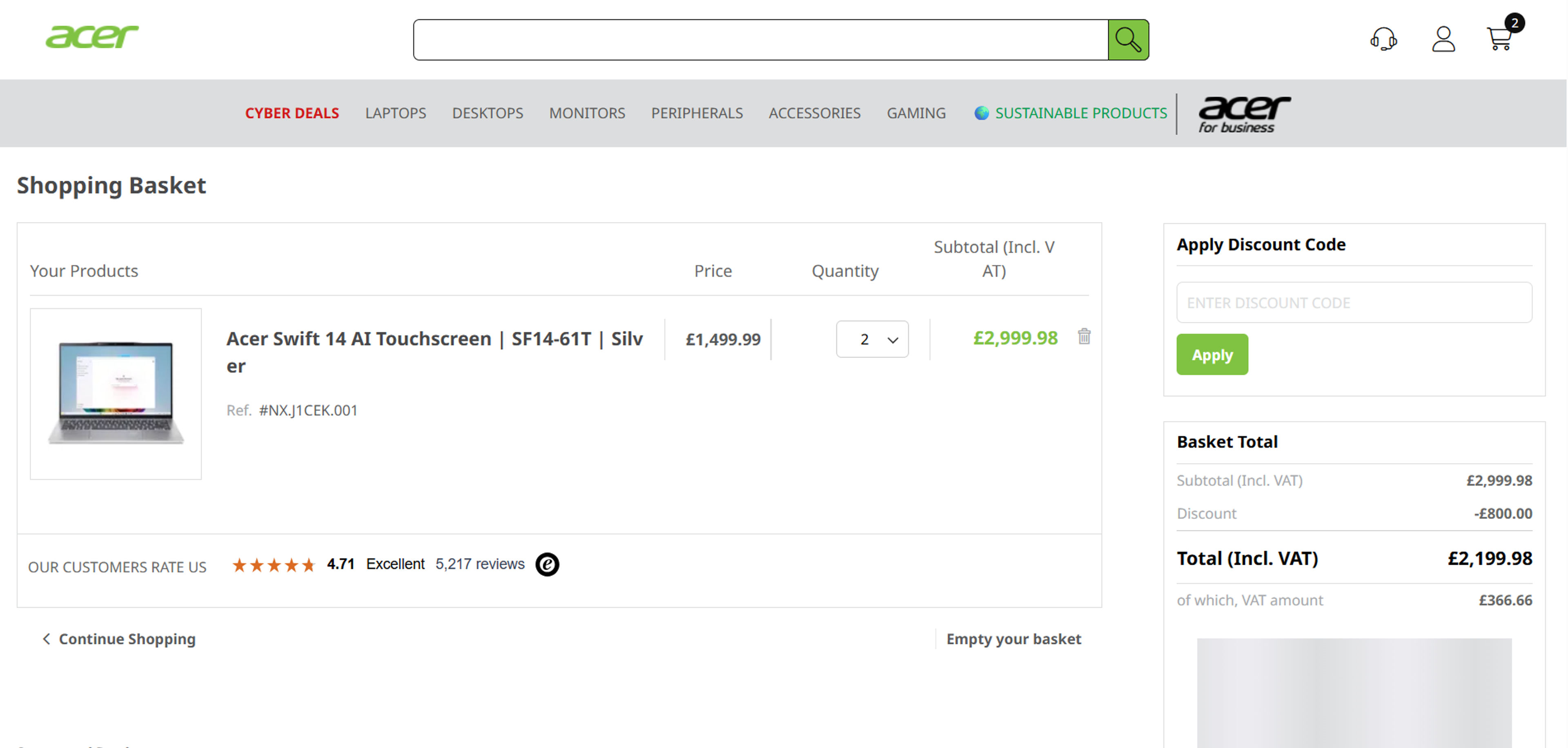Click the five-star rating icons
Image resolution: width=1568 pixels, height=748 pixels.
coord(274,565)
